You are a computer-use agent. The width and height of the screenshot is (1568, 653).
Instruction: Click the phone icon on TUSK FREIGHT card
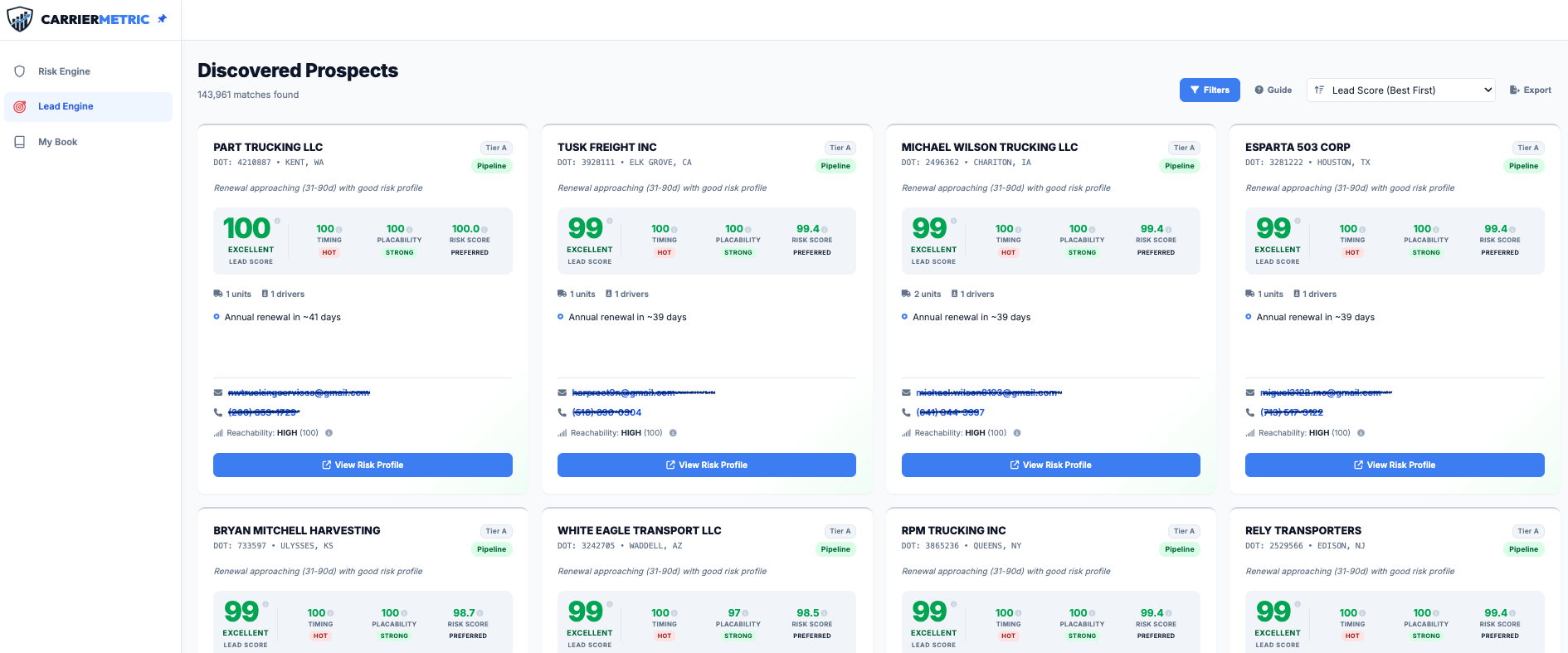[x=562, y=412]
